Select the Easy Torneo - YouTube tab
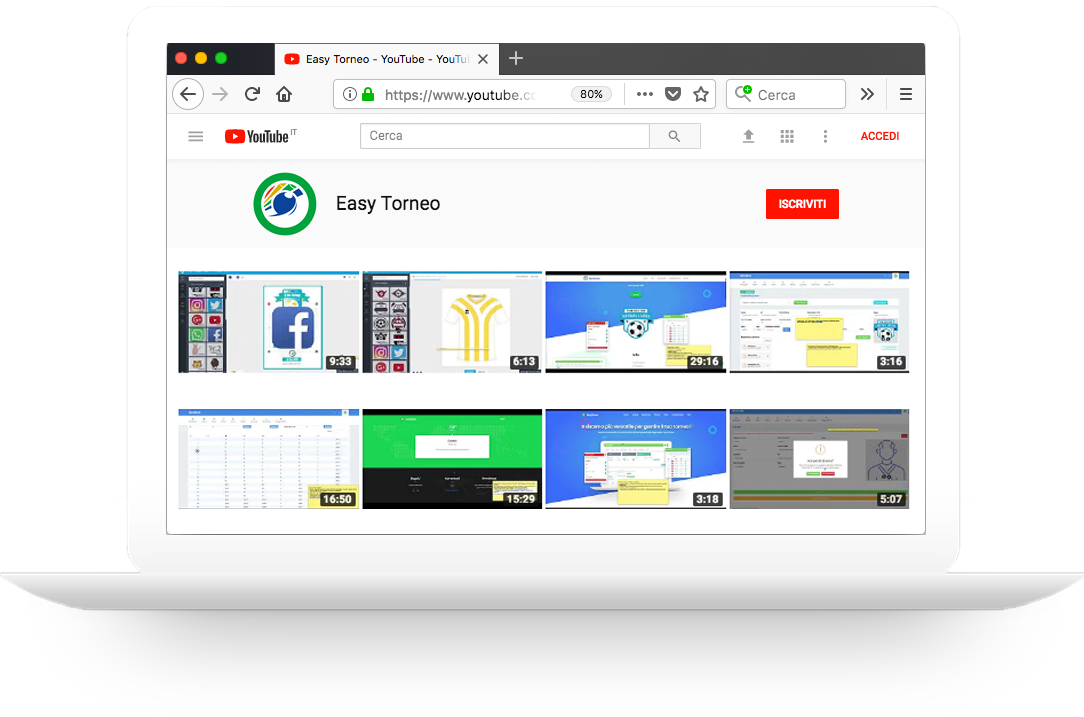This screenshot has width=1084, height=717. click(386, 59)
